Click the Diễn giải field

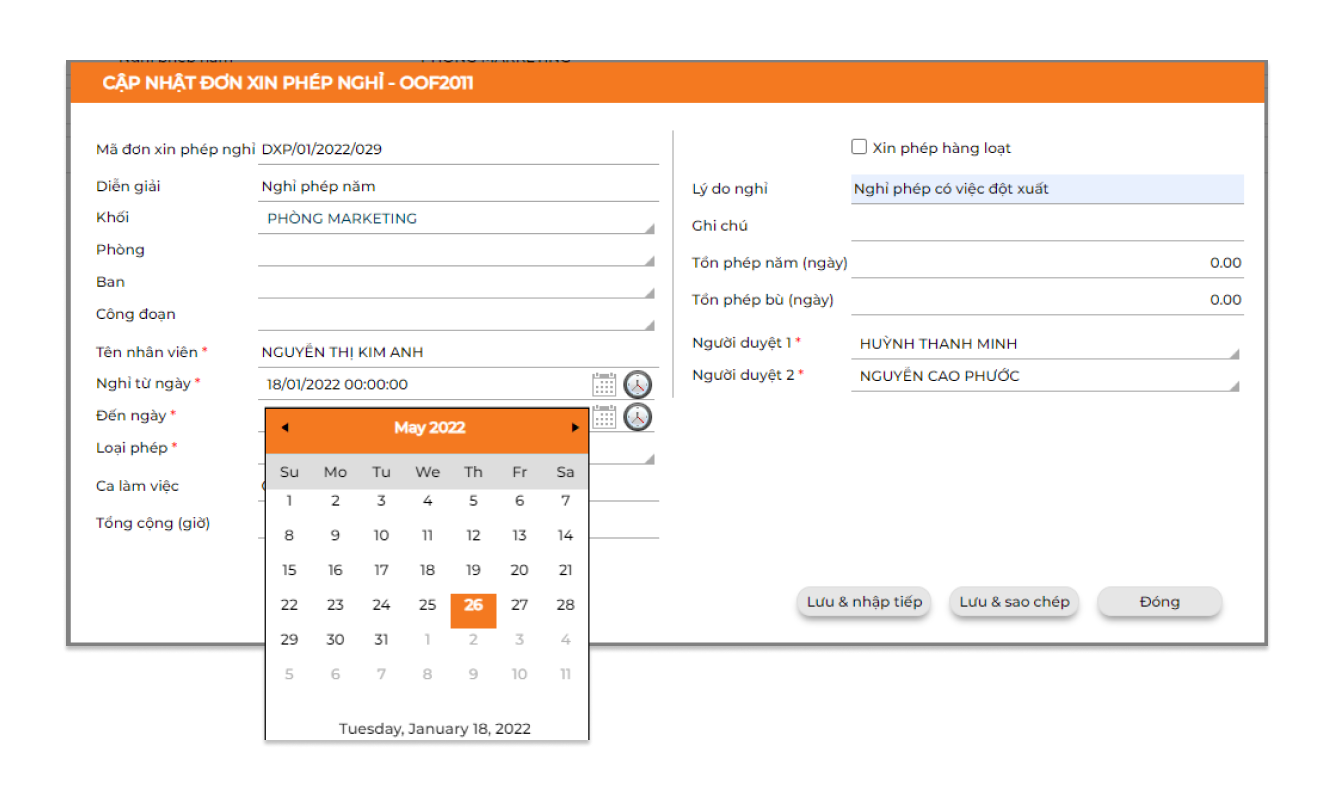[457, 187]
